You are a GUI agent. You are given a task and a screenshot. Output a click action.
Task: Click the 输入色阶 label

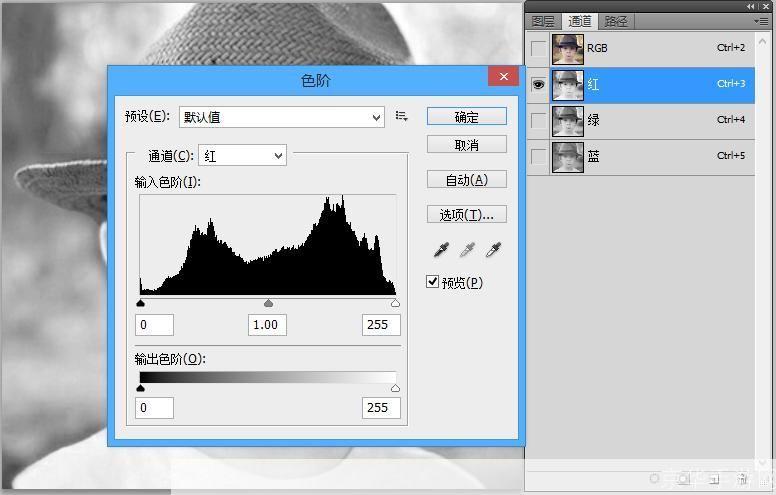tap(168, 182)
